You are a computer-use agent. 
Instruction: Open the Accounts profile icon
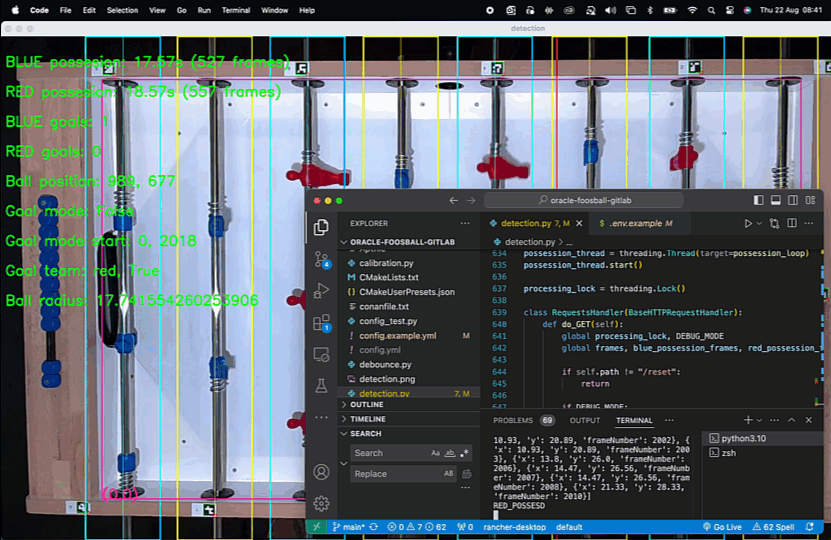coord(321,472)
